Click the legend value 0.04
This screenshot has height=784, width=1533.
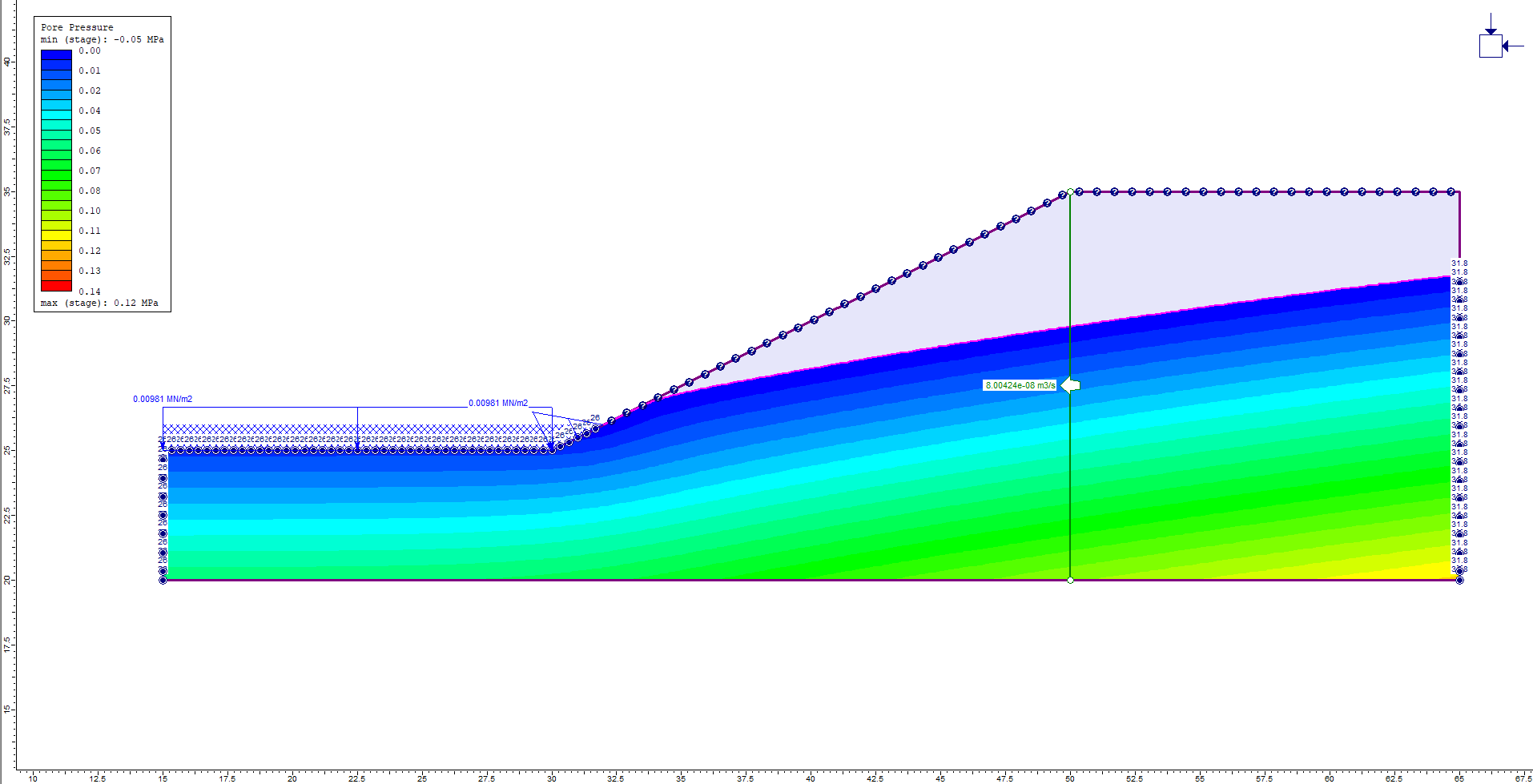pyautogui.click(x=90, y=111)
